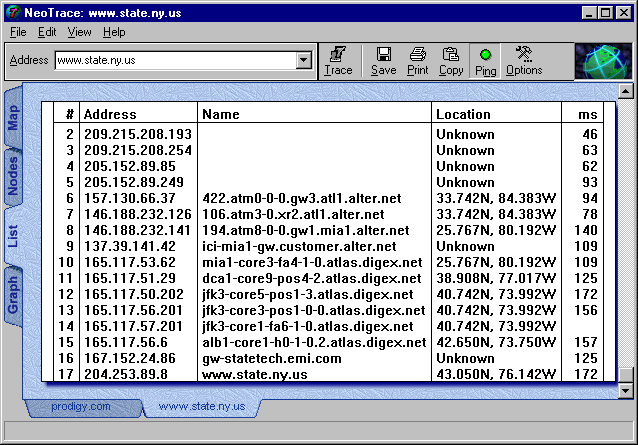Click the # column header
Viewport: 638px width, 445px height.
tap(67, 114)
